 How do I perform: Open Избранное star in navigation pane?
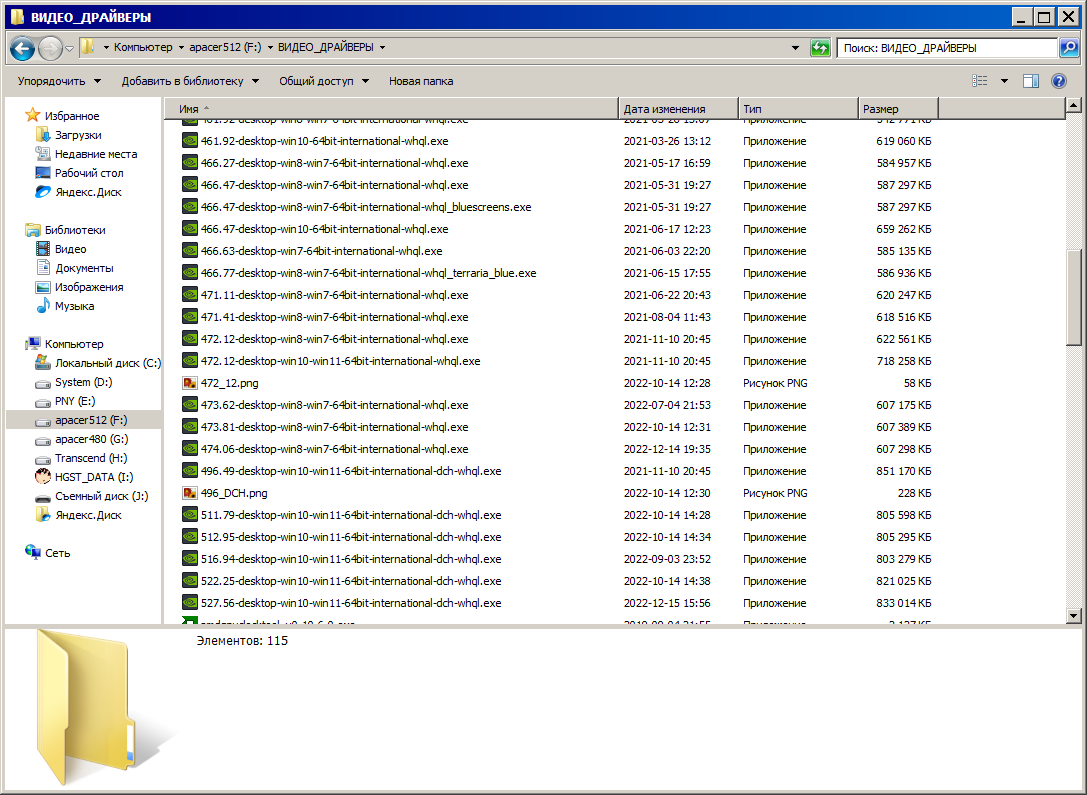(33, 115)
